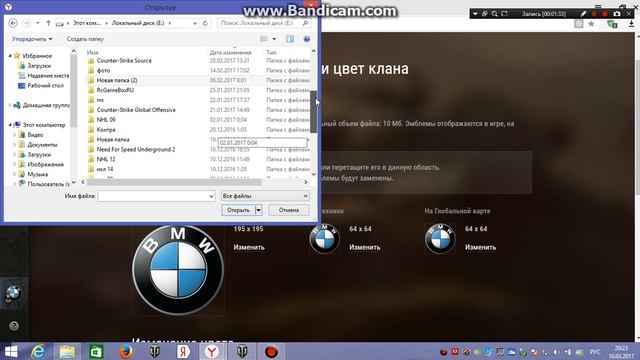Open the red Yandex 'Я' taskbar icon
This screenshot has height=360, width=640.
[184, 351]
